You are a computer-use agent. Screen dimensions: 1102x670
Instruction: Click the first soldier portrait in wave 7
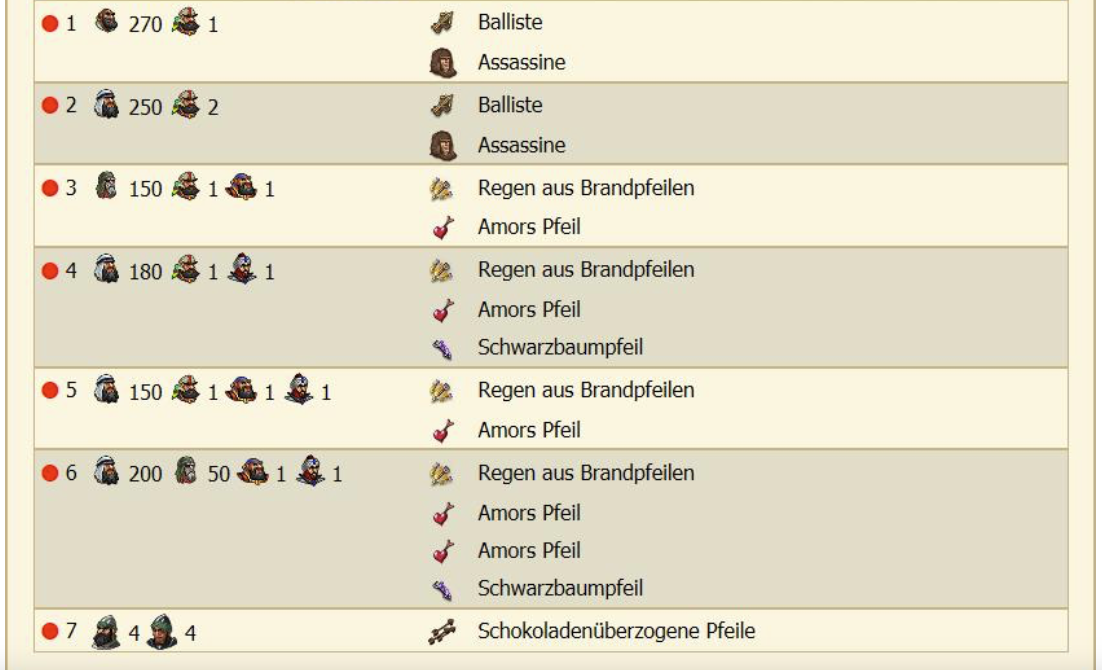click(105, 633)
